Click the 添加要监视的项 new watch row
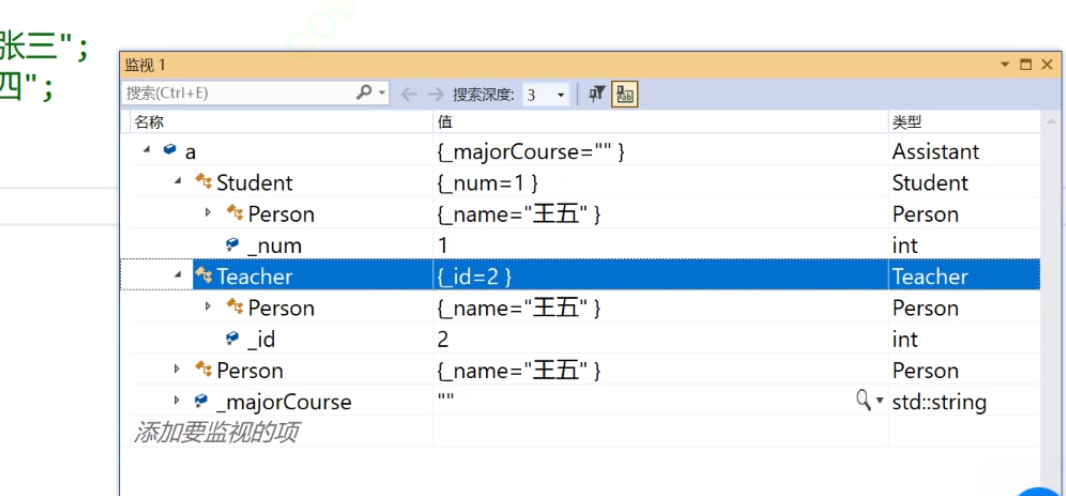This screenshot has width=1066, height=496. click(x=215, y=432)
